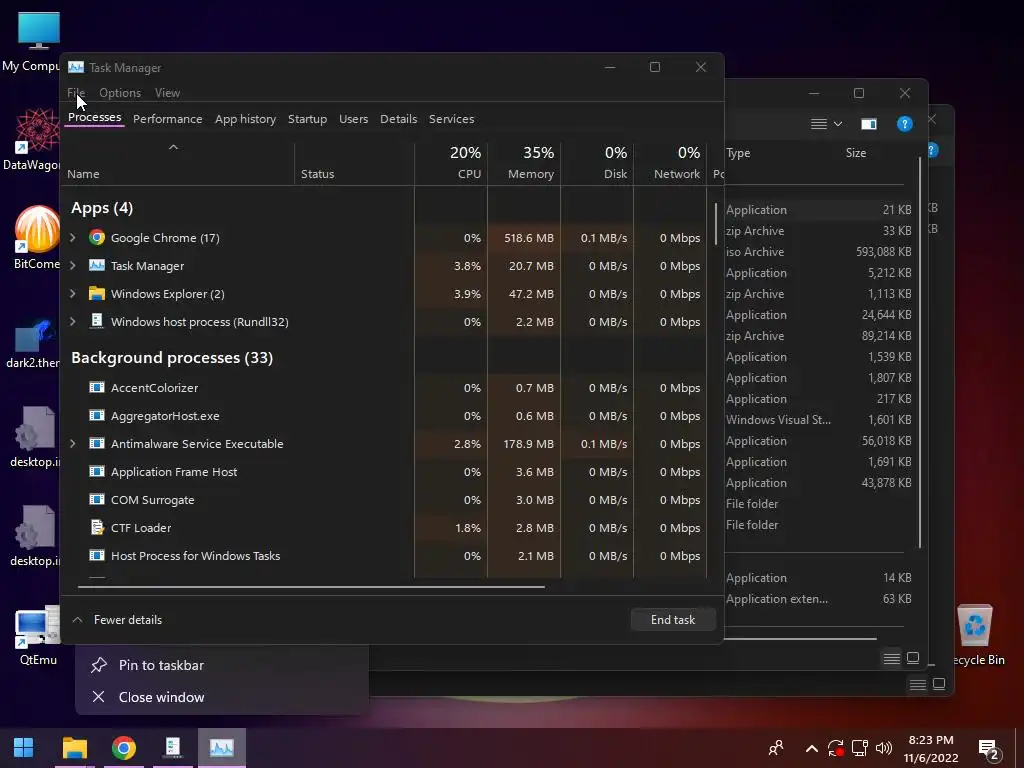Click the Windows Visual St... type row

coord(818,419)
